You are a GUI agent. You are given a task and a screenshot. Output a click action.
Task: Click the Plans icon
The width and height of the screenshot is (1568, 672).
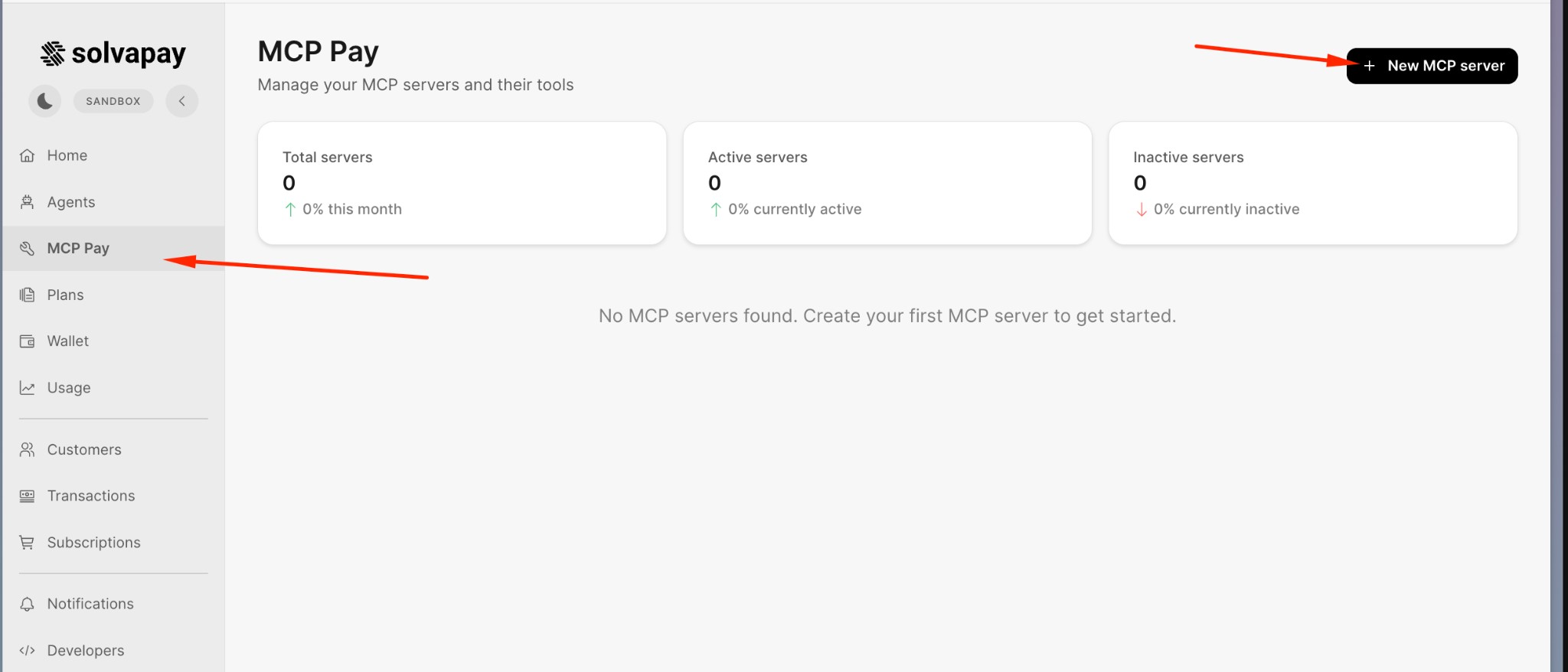[x=27, y=295]
